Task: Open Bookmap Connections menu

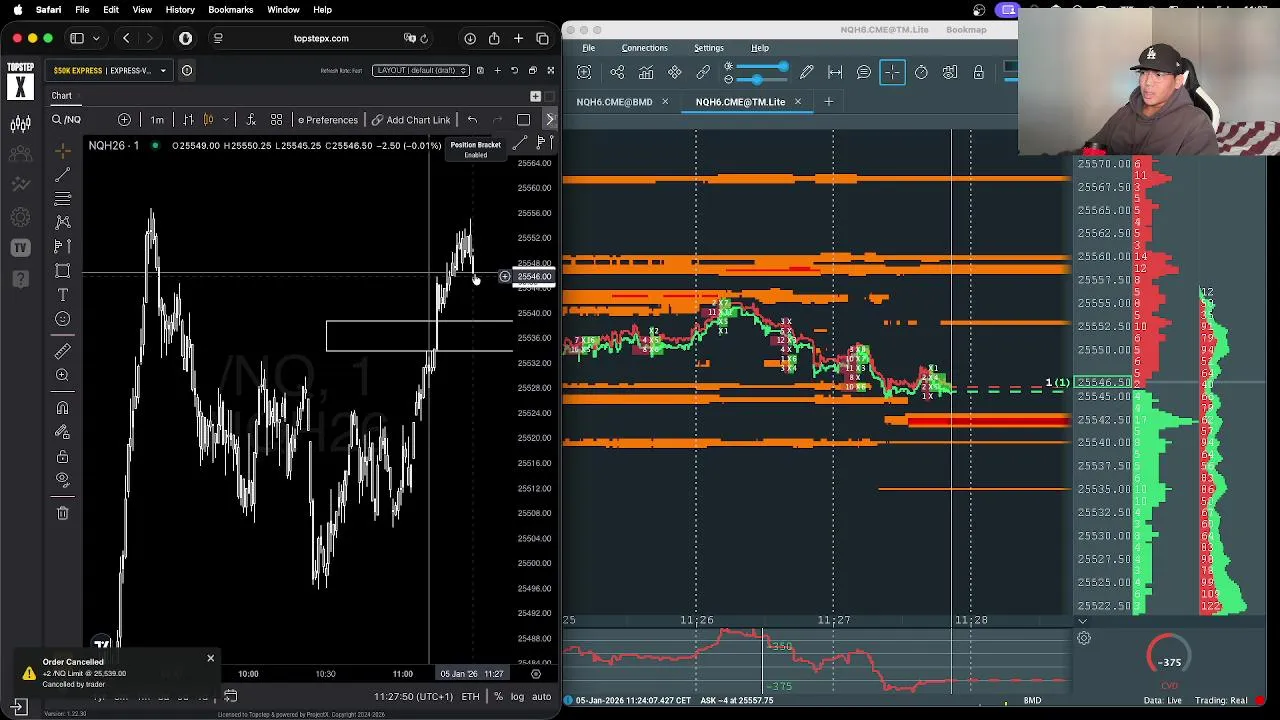Action: click(x=644, y=48)
